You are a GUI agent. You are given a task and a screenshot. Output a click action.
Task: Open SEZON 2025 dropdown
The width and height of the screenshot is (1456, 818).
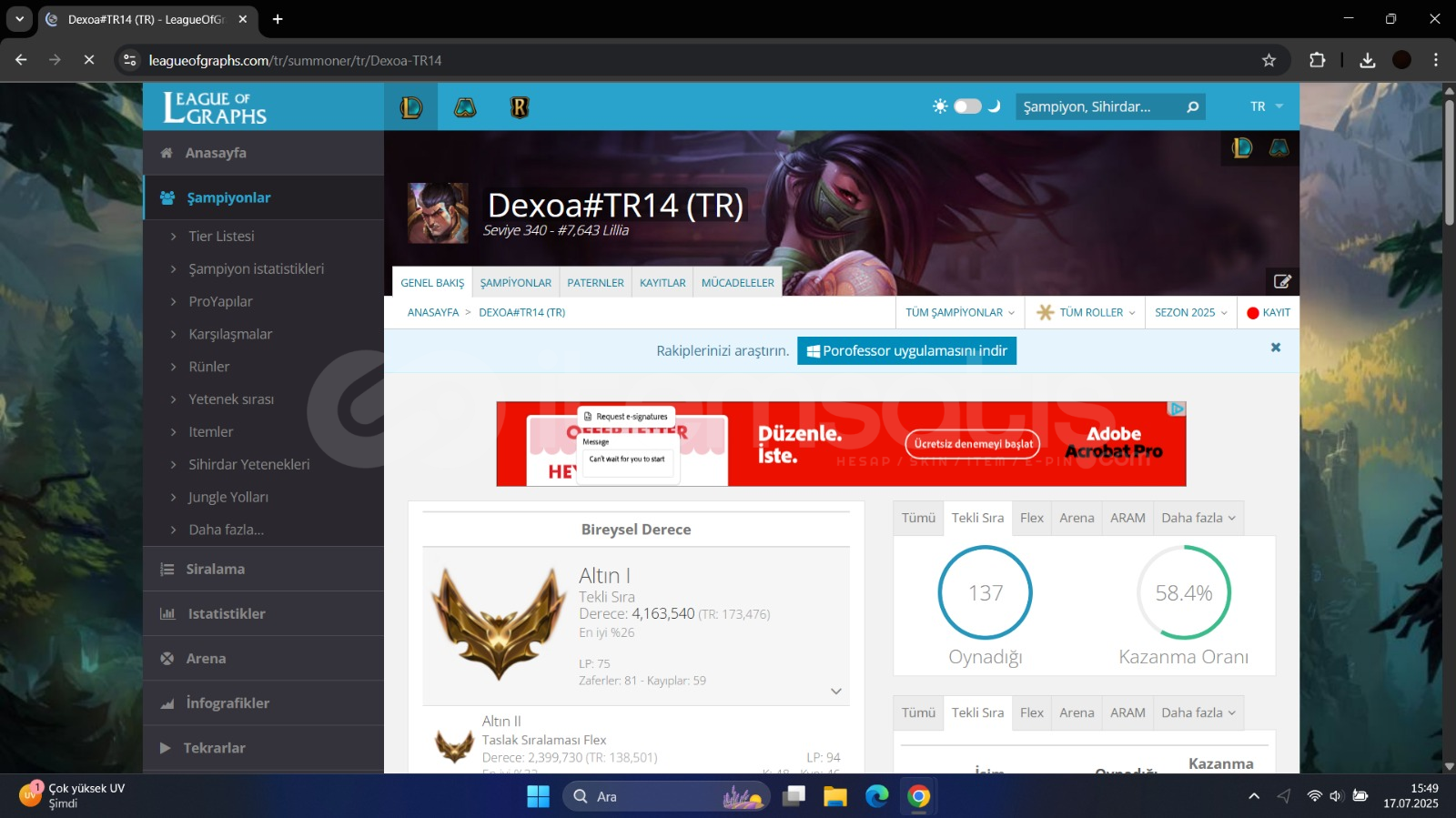[x=1191, y=312]
